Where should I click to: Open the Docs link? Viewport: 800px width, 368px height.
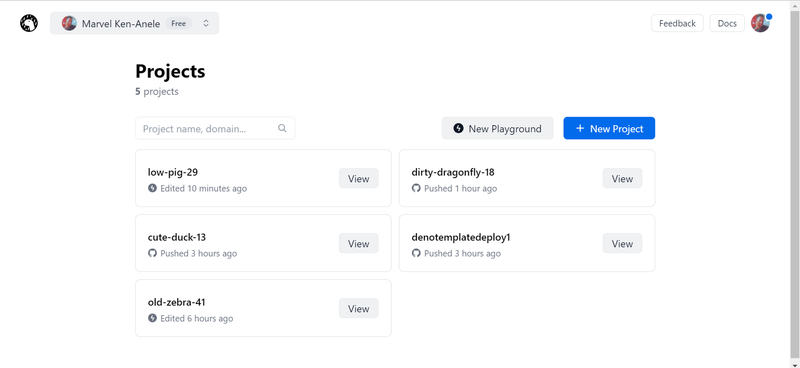coord(727,23)
